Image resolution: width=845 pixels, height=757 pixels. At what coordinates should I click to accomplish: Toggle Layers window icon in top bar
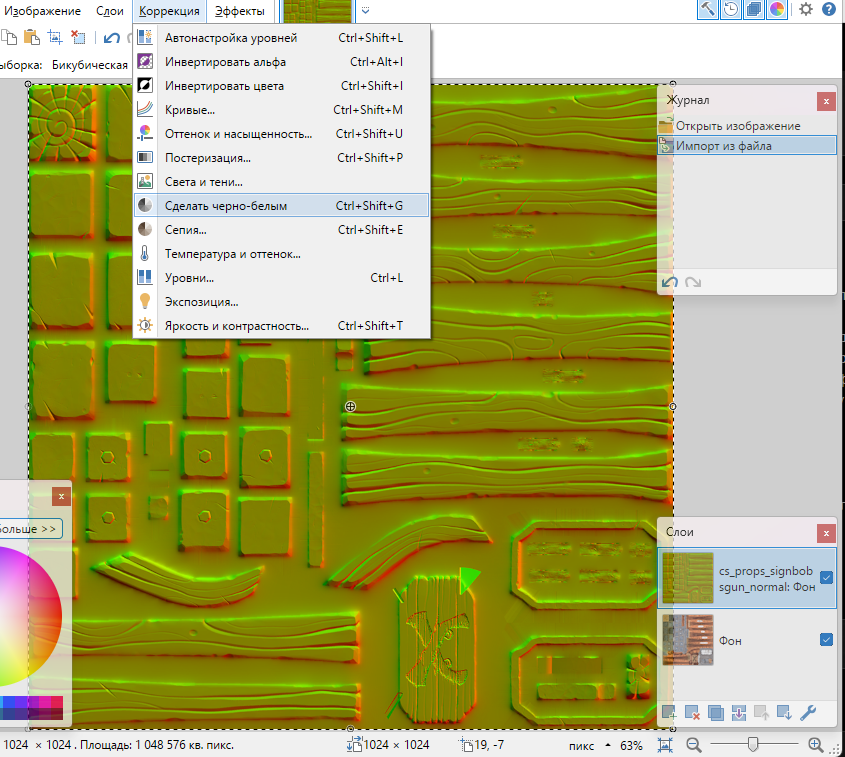pyautogui.click(x=754, y=9)
